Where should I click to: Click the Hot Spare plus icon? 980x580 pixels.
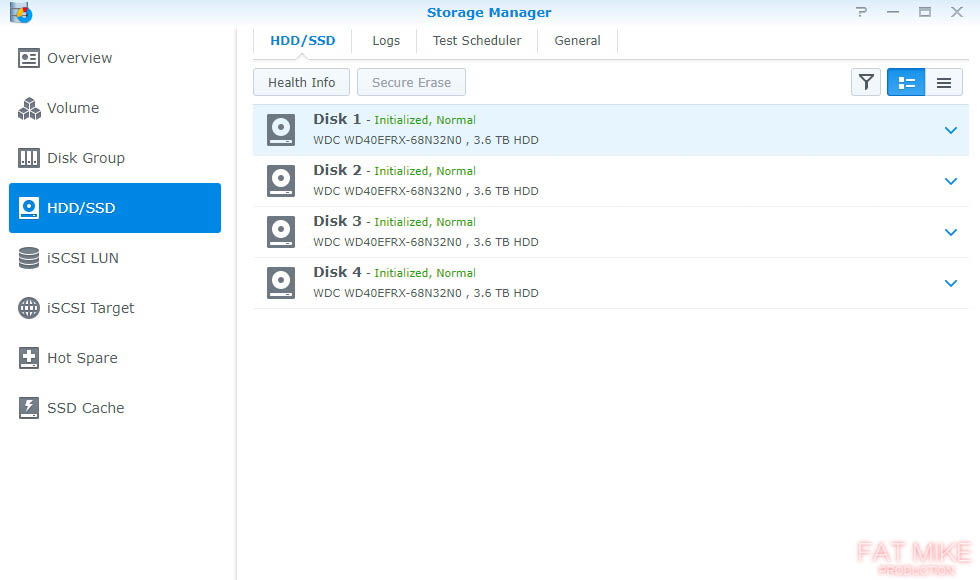[x=29, y=358]
